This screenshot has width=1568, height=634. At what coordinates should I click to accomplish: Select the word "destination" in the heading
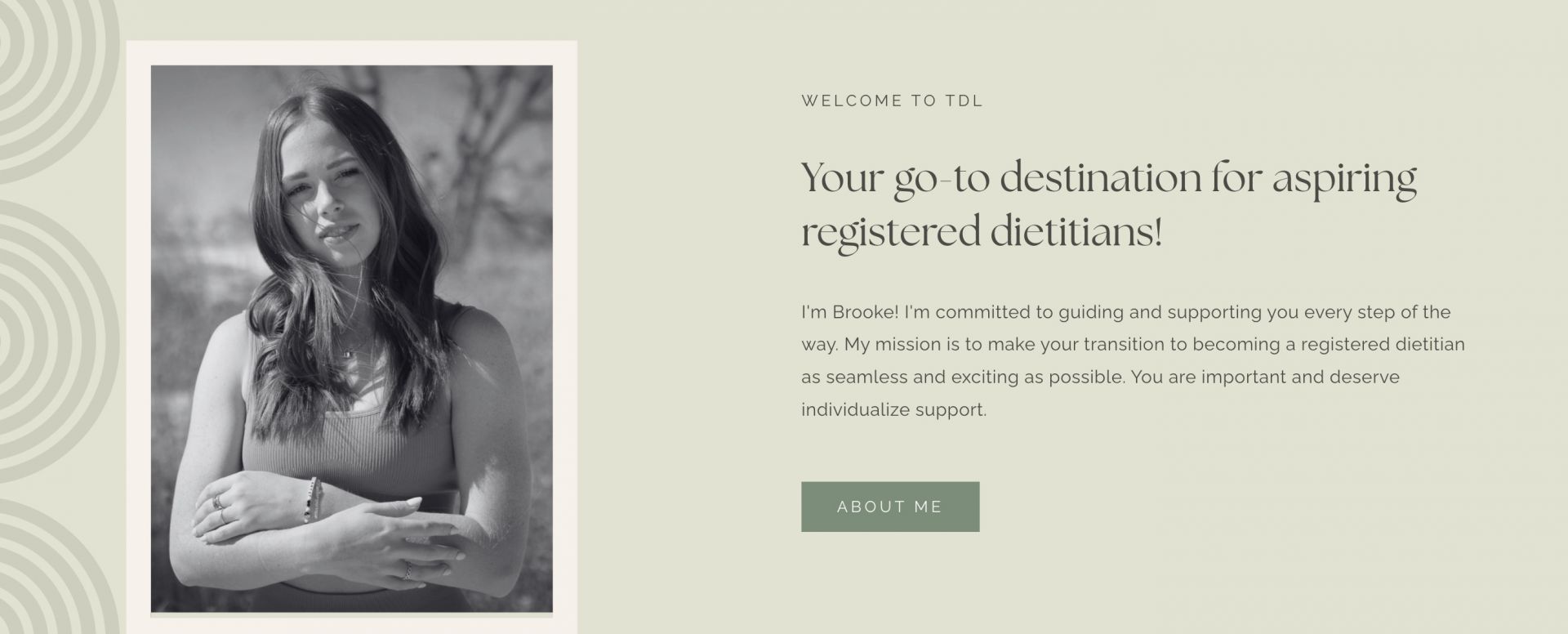click(1102, 178)
